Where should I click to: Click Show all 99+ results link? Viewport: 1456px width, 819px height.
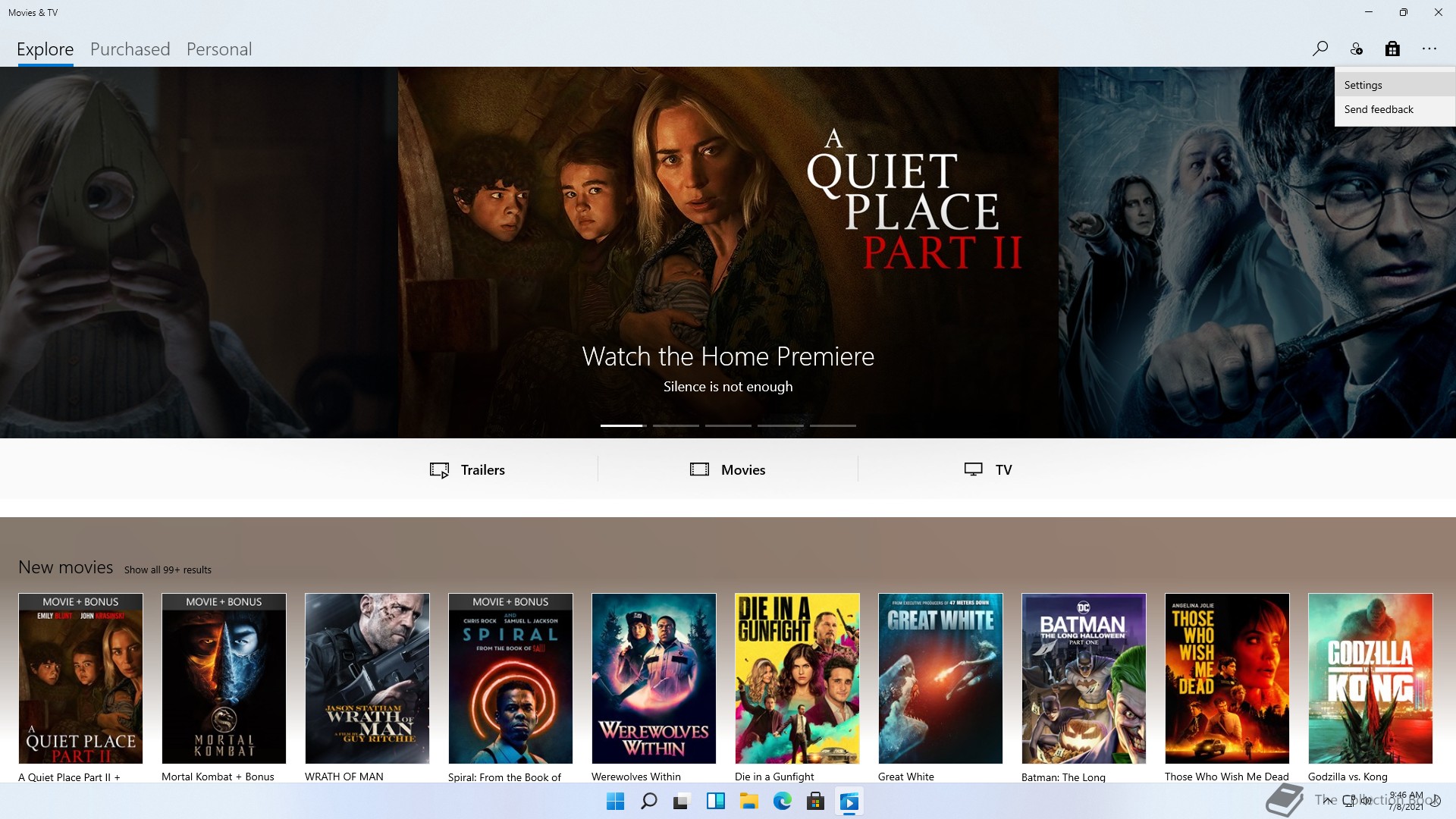168,570
